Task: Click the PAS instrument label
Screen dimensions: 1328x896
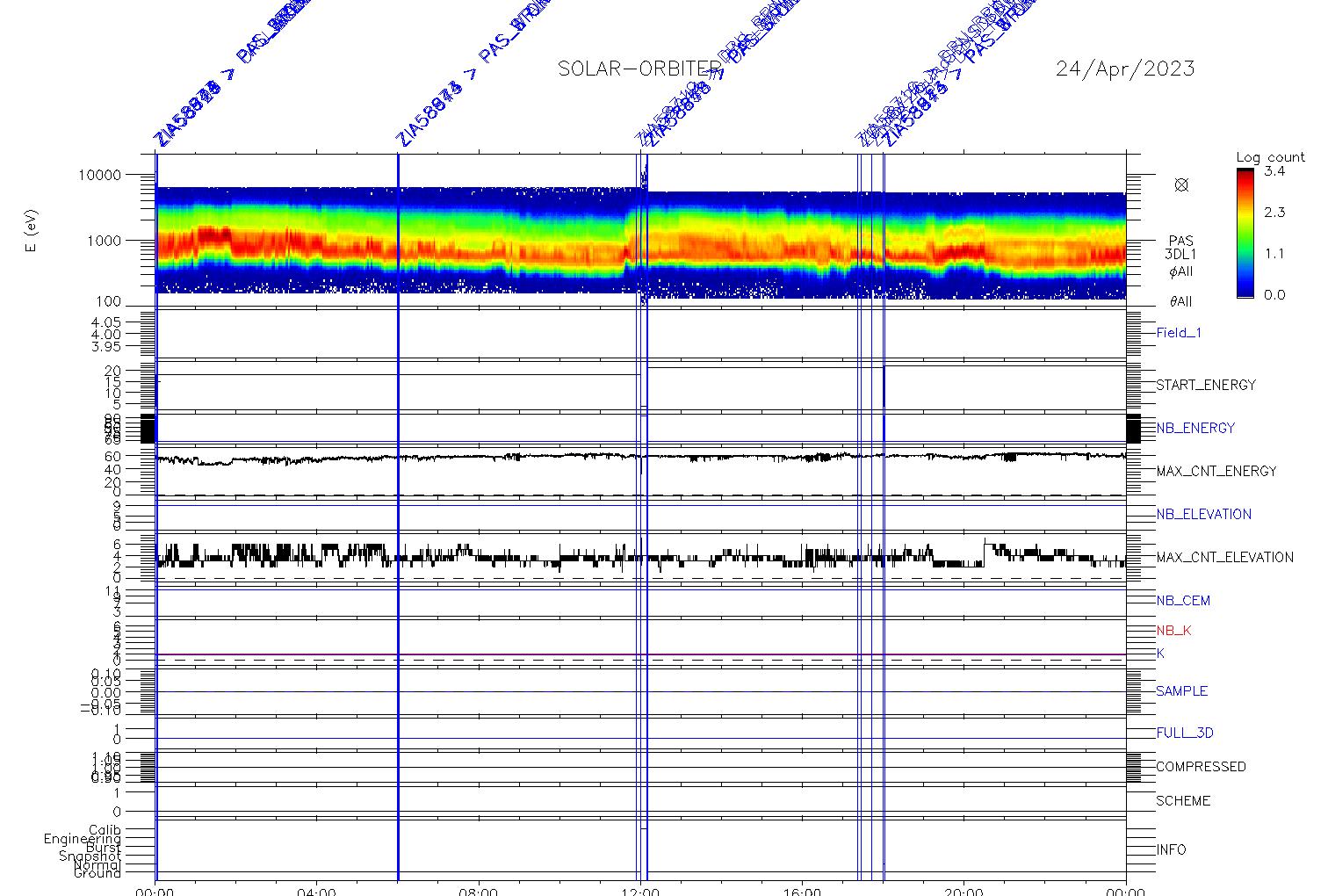Action: pyautogui.click(x=1180, y=241)
